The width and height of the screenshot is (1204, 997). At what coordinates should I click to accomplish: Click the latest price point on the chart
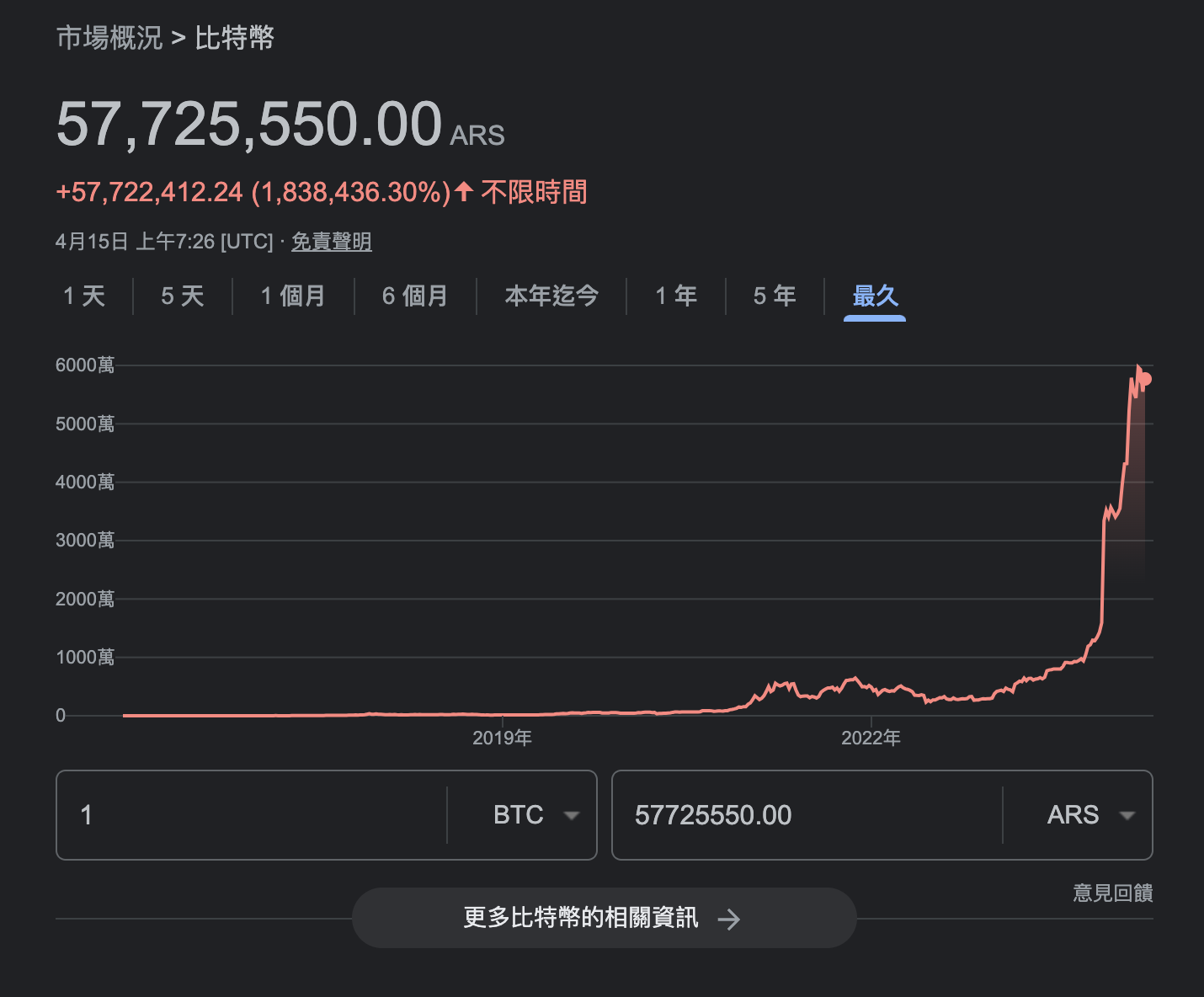1144,380
